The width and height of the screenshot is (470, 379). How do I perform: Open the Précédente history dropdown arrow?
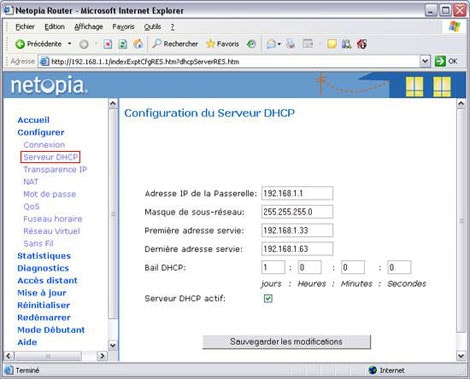coord(70,44)
